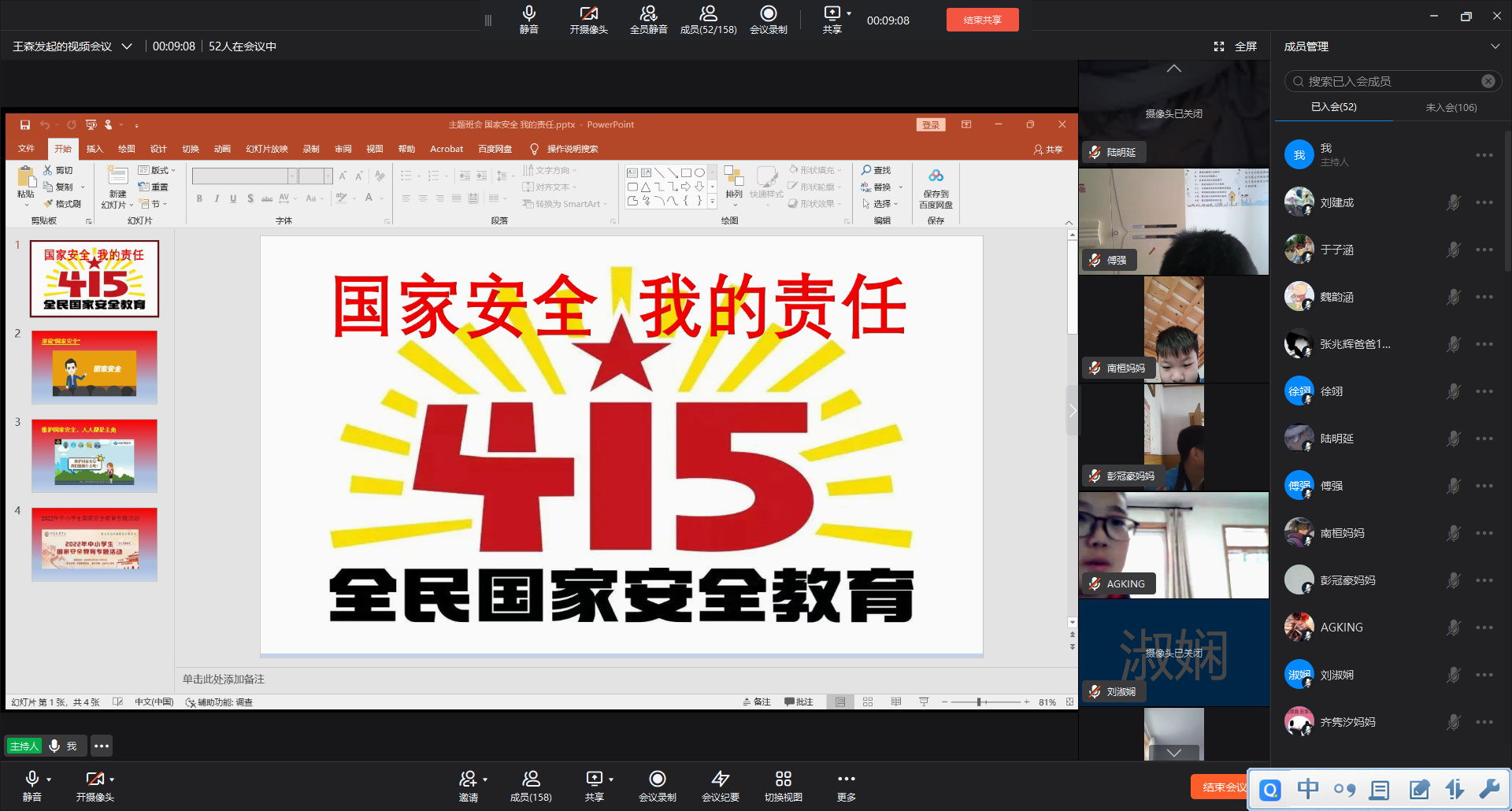Toggle microphone for member 刘建成

(x=1453, y=202)
